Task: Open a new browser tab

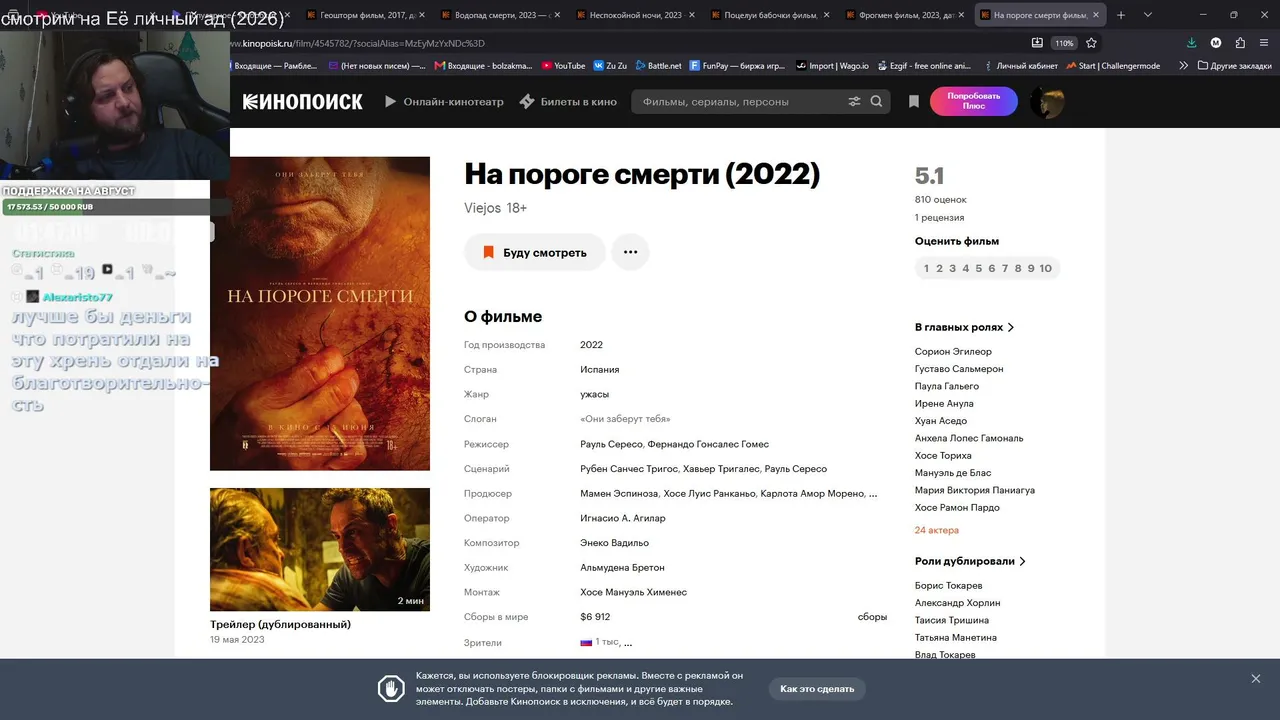Action: click(1121, 15)
